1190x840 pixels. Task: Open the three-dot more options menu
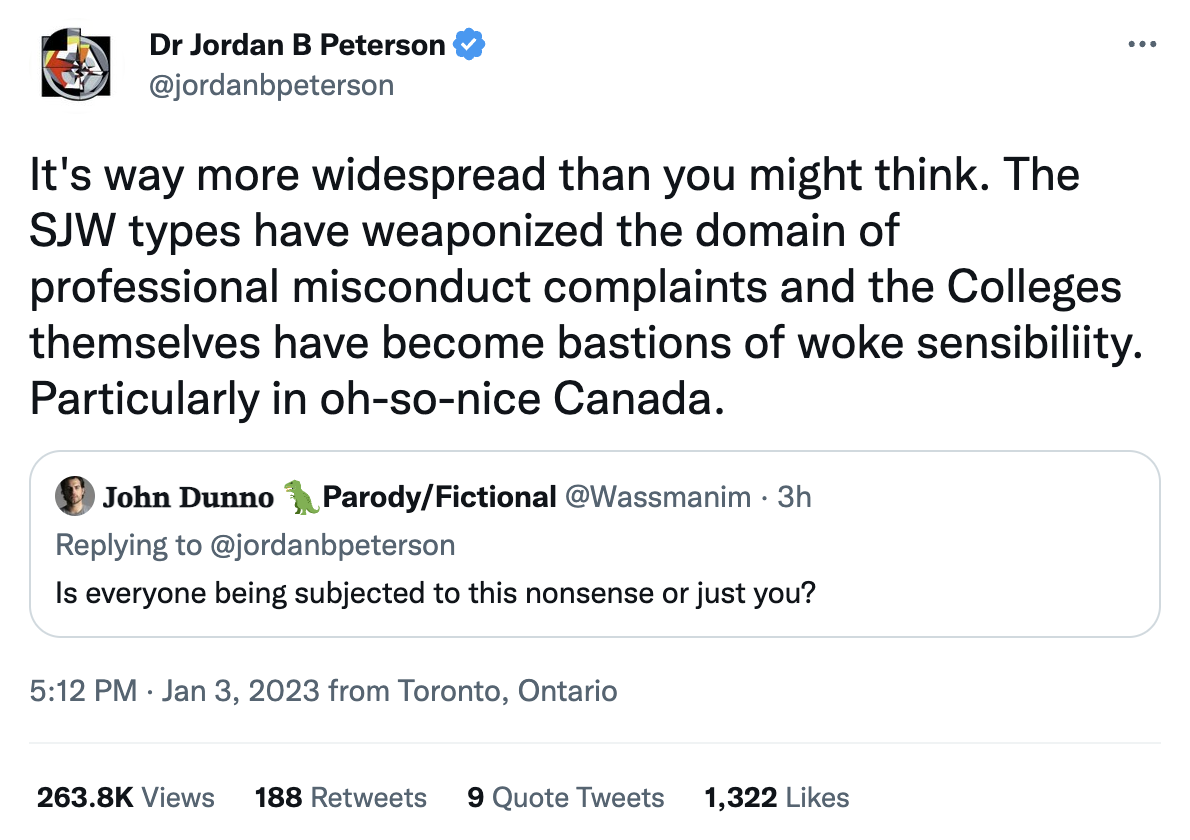(1142, 45)
